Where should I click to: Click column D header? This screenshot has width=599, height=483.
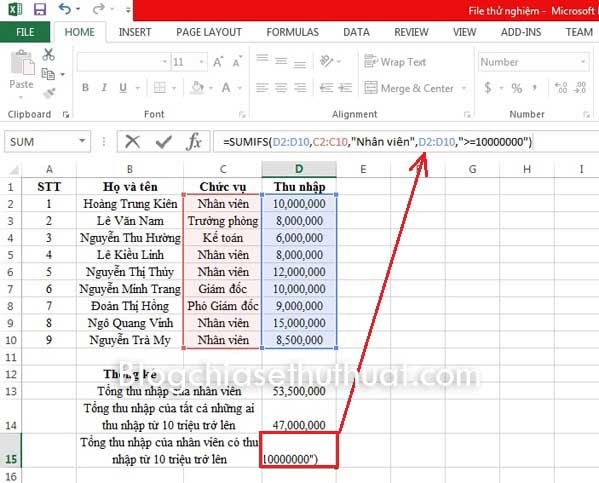pos(299,169)
